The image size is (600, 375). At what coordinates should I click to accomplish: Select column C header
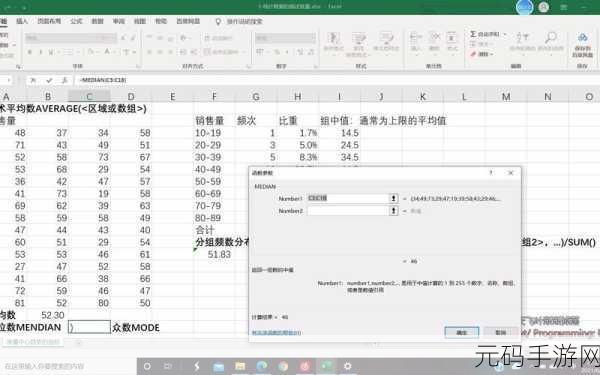coord(89,96)
